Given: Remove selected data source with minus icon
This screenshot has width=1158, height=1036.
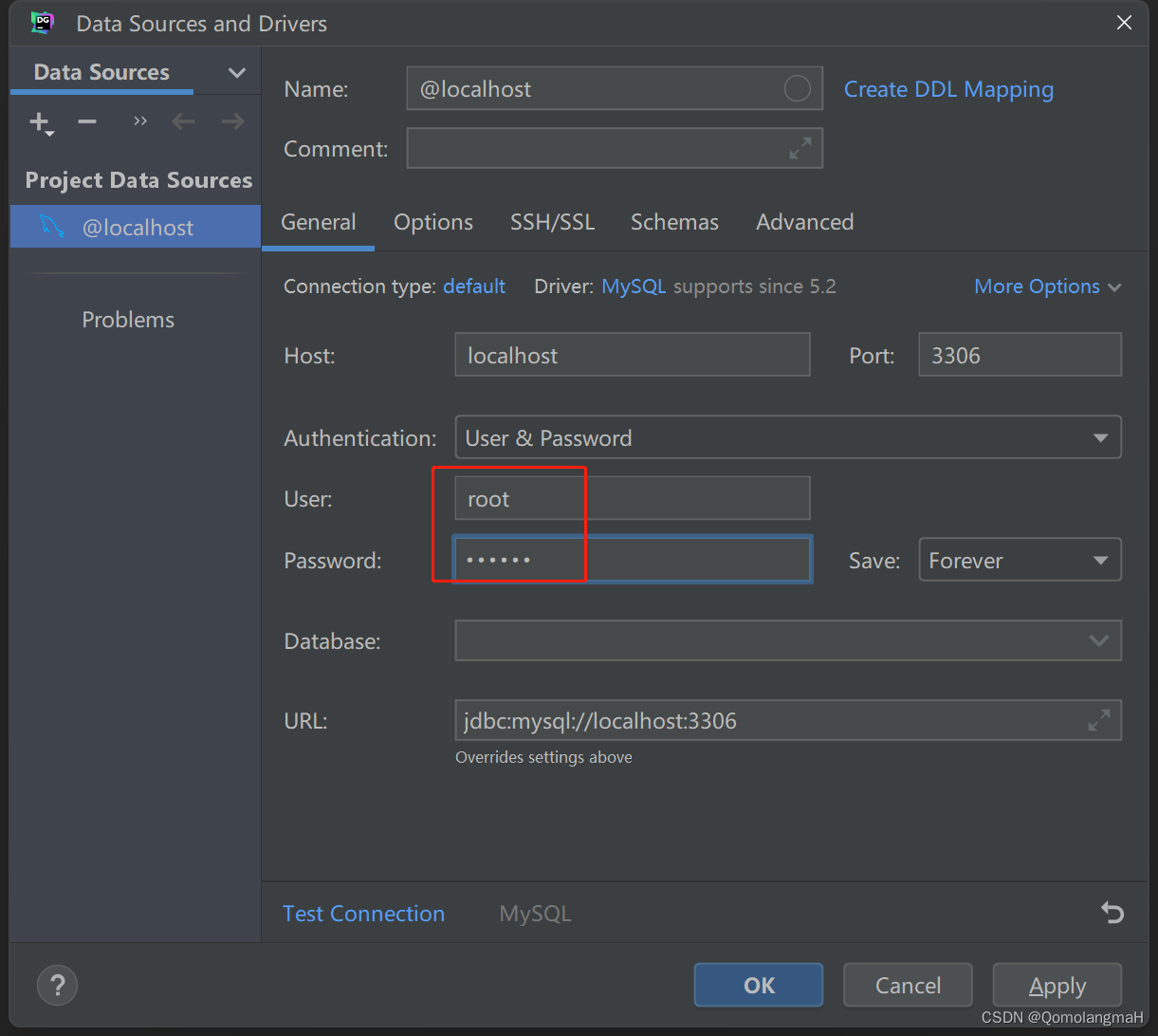Looking at the screenshot, I should pyautogui.click(x=87, y=121).
